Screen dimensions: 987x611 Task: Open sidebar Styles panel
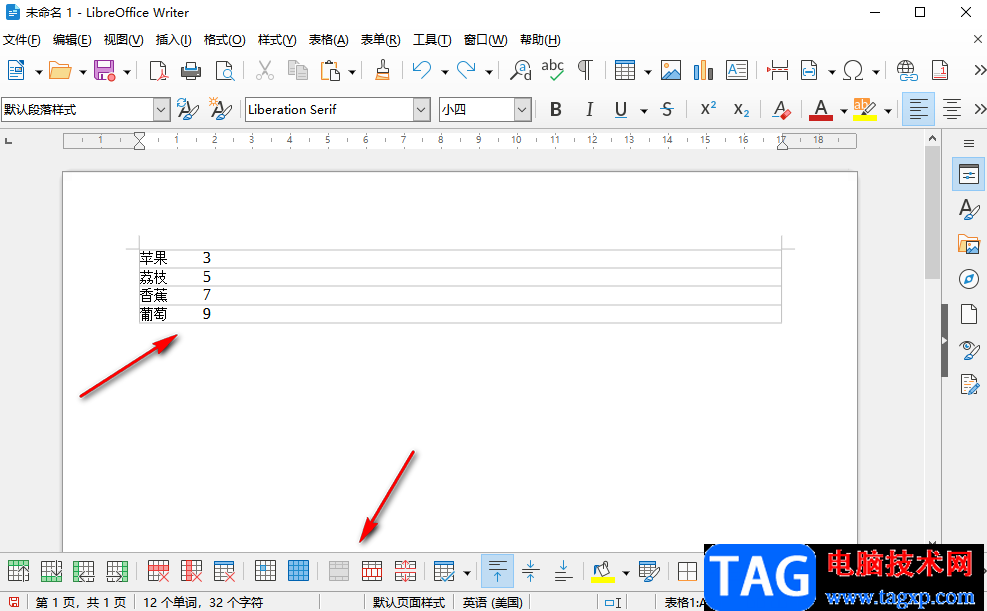(x=969, y=210)
